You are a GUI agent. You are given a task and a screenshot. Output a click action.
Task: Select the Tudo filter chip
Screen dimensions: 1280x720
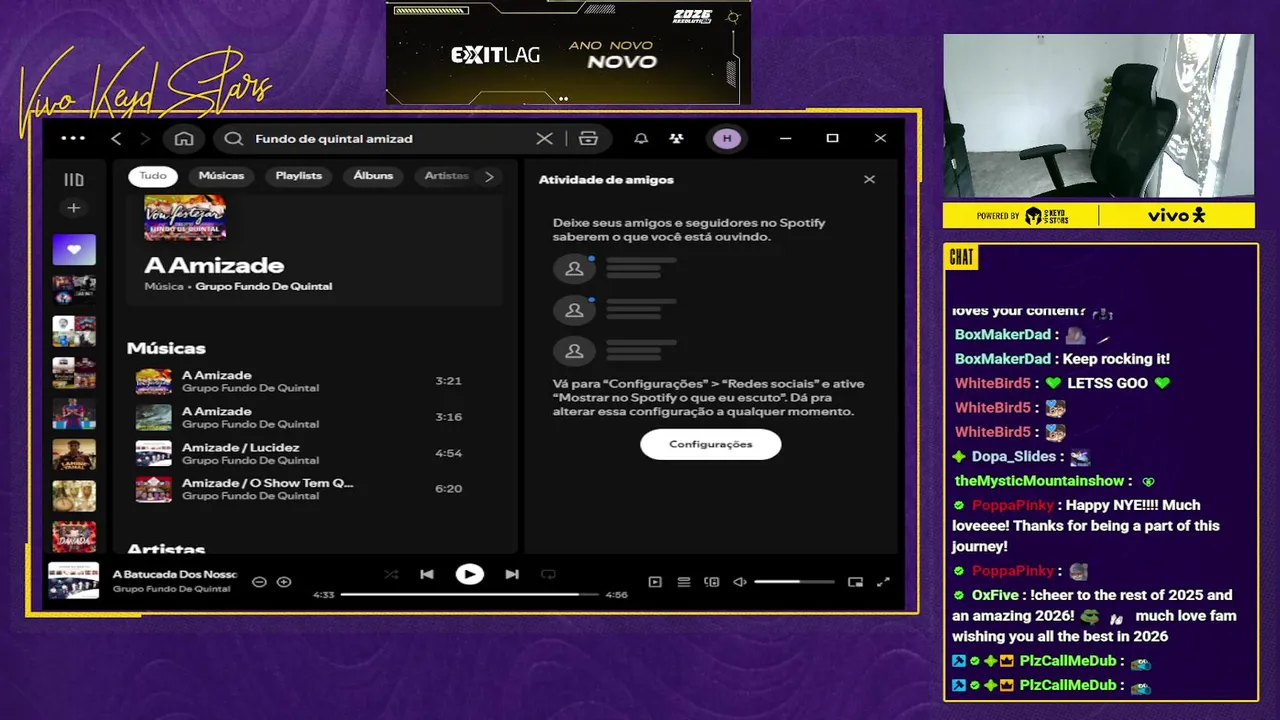pyautogui.click(x=153, y=176)
